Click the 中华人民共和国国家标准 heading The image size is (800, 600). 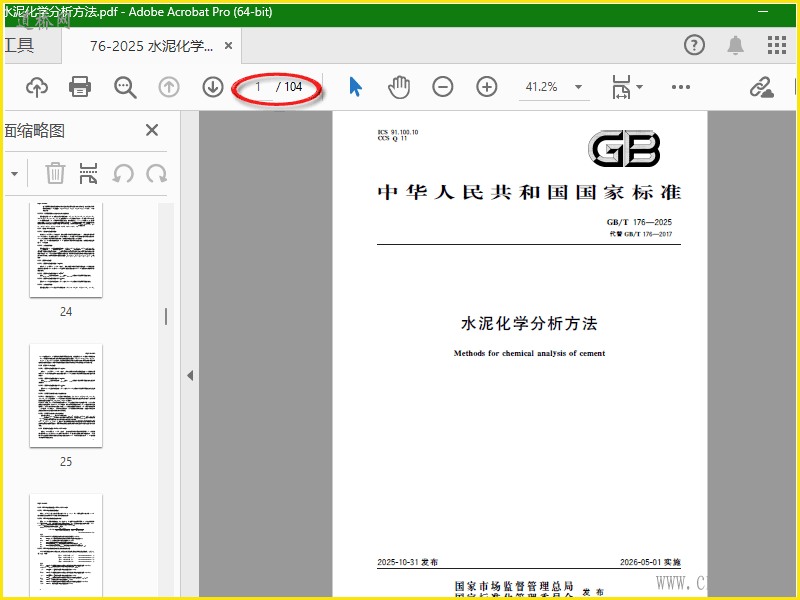pyautogui.click(x=529, y=192)
